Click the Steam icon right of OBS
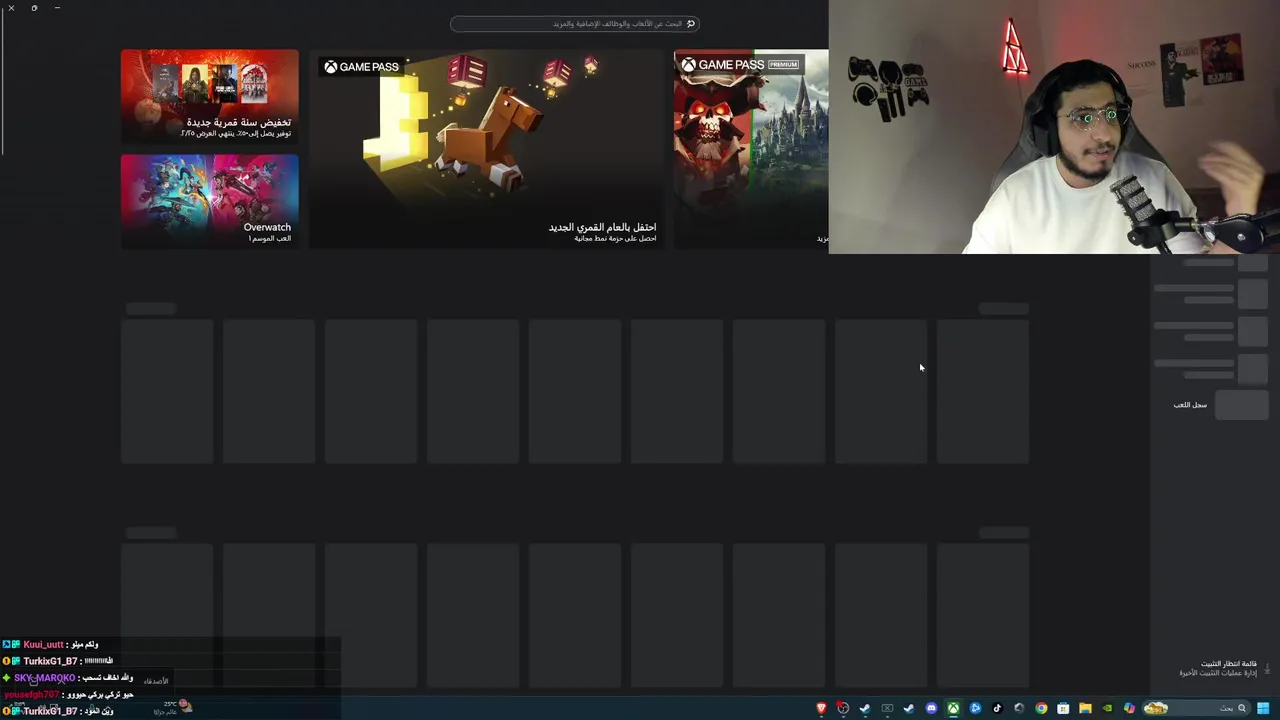The width and height of the screenshot is (1280, 720). click(865, 708)
